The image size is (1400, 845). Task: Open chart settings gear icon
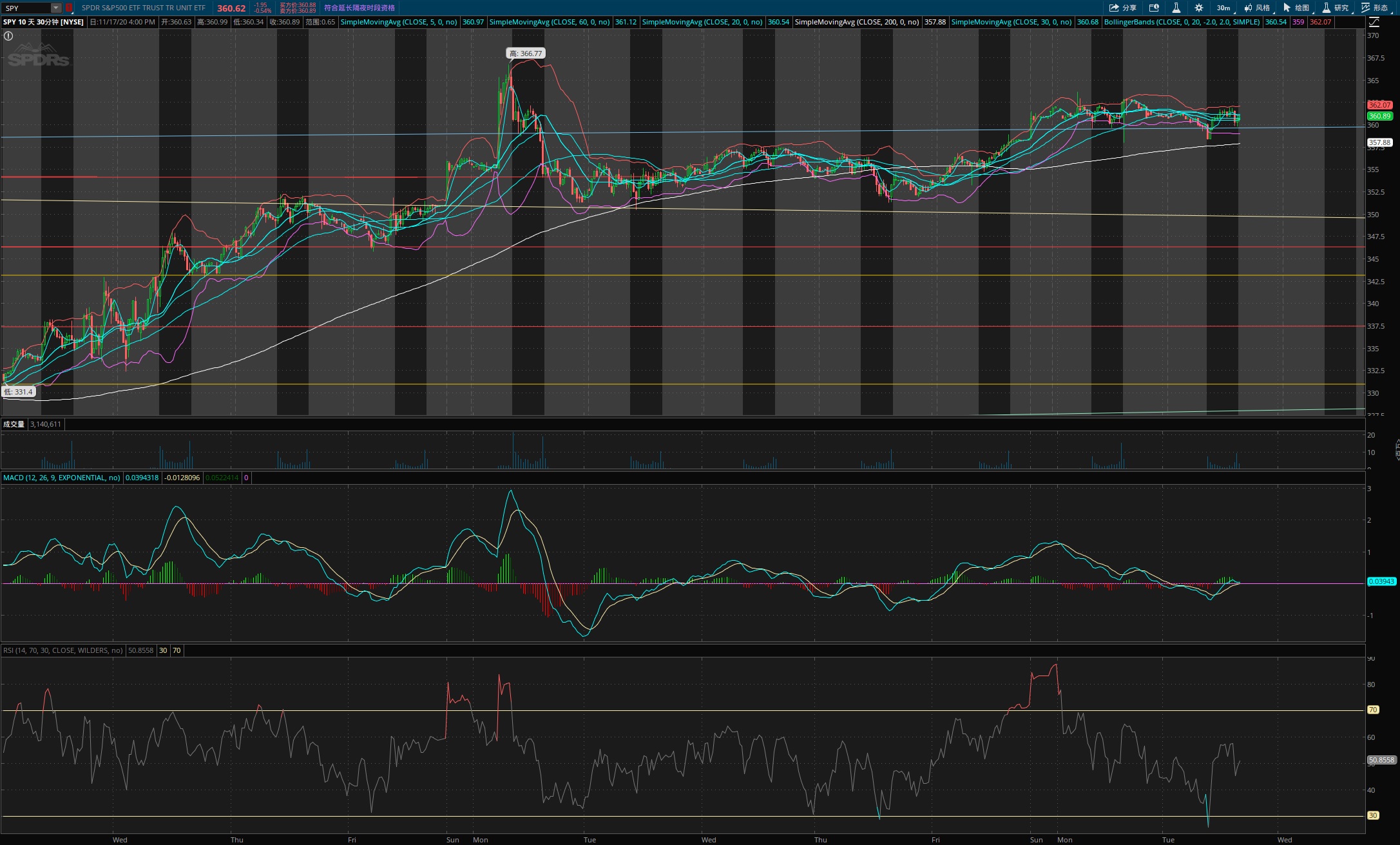coord(1198,8)
